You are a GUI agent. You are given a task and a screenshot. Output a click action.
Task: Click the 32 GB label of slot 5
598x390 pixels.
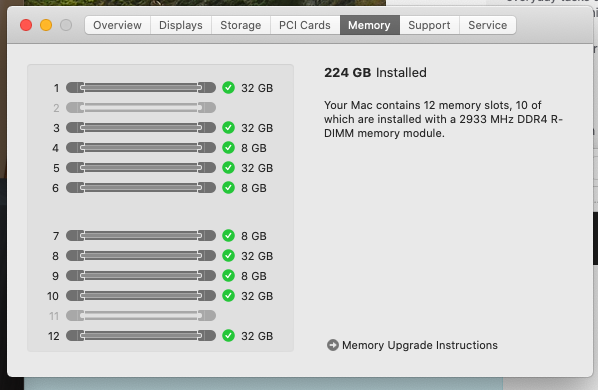pyautogui.click(x=257, y=168)
